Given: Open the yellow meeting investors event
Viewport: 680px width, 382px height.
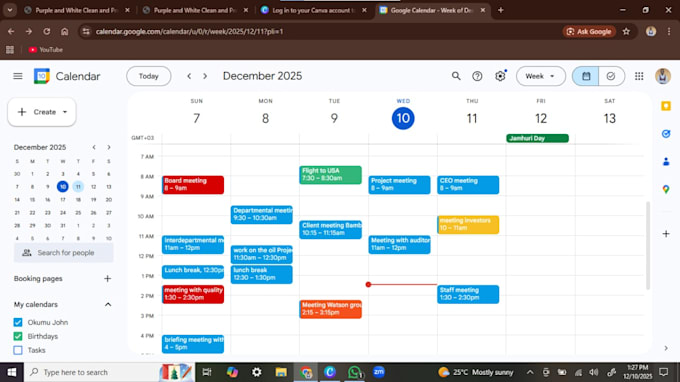Looking at the screenshot, I should 468,225.
